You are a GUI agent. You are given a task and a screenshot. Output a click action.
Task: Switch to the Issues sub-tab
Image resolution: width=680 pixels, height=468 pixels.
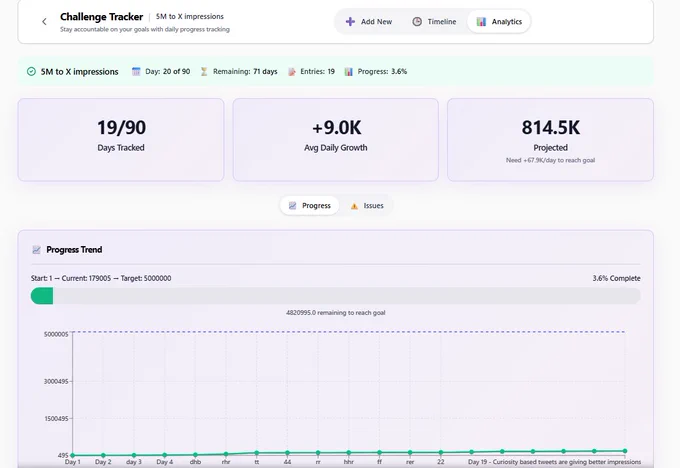[x=367, y=206]
